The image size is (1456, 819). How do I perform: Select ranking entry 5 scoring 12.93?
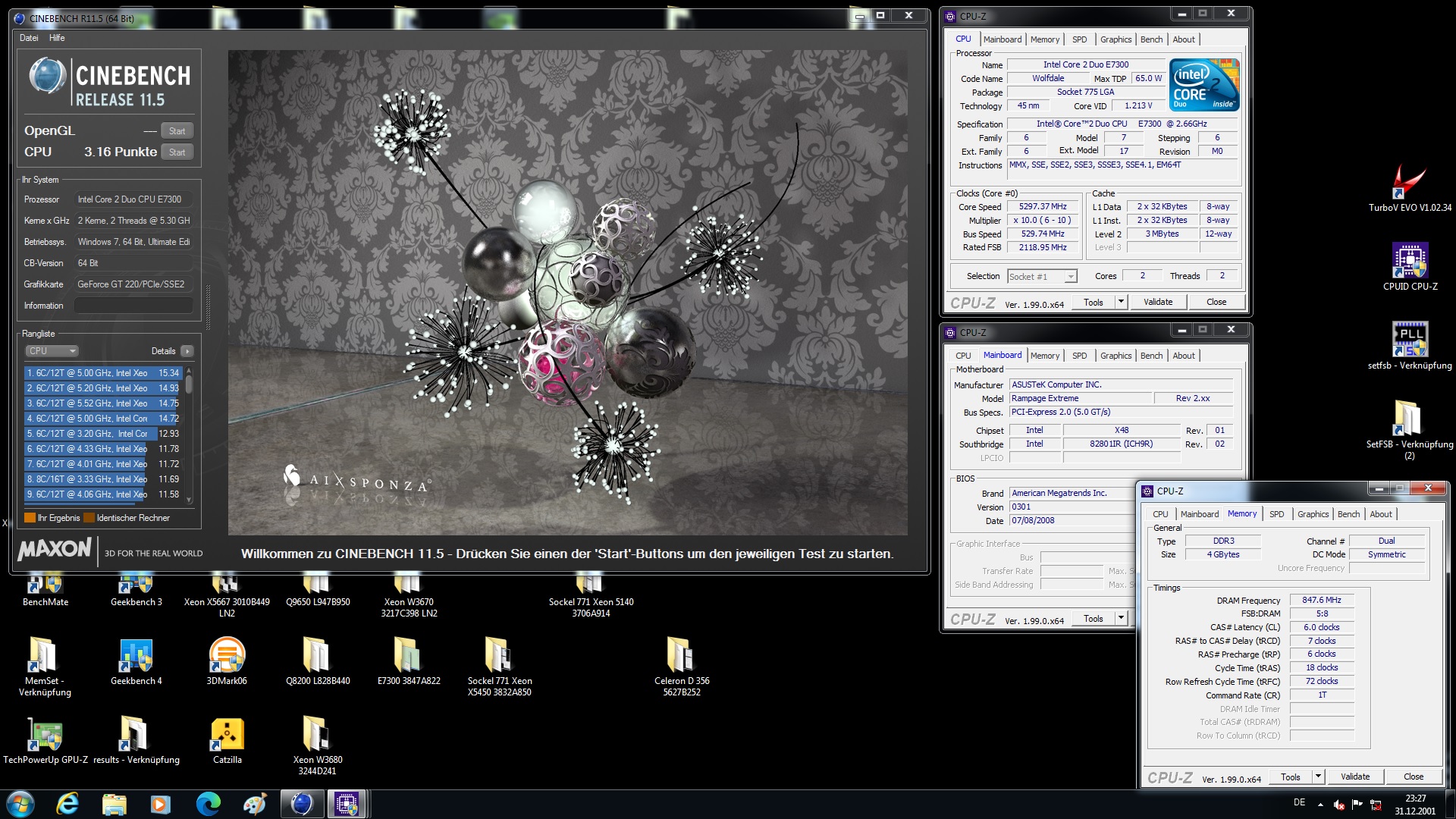click(x=103, y=434)
